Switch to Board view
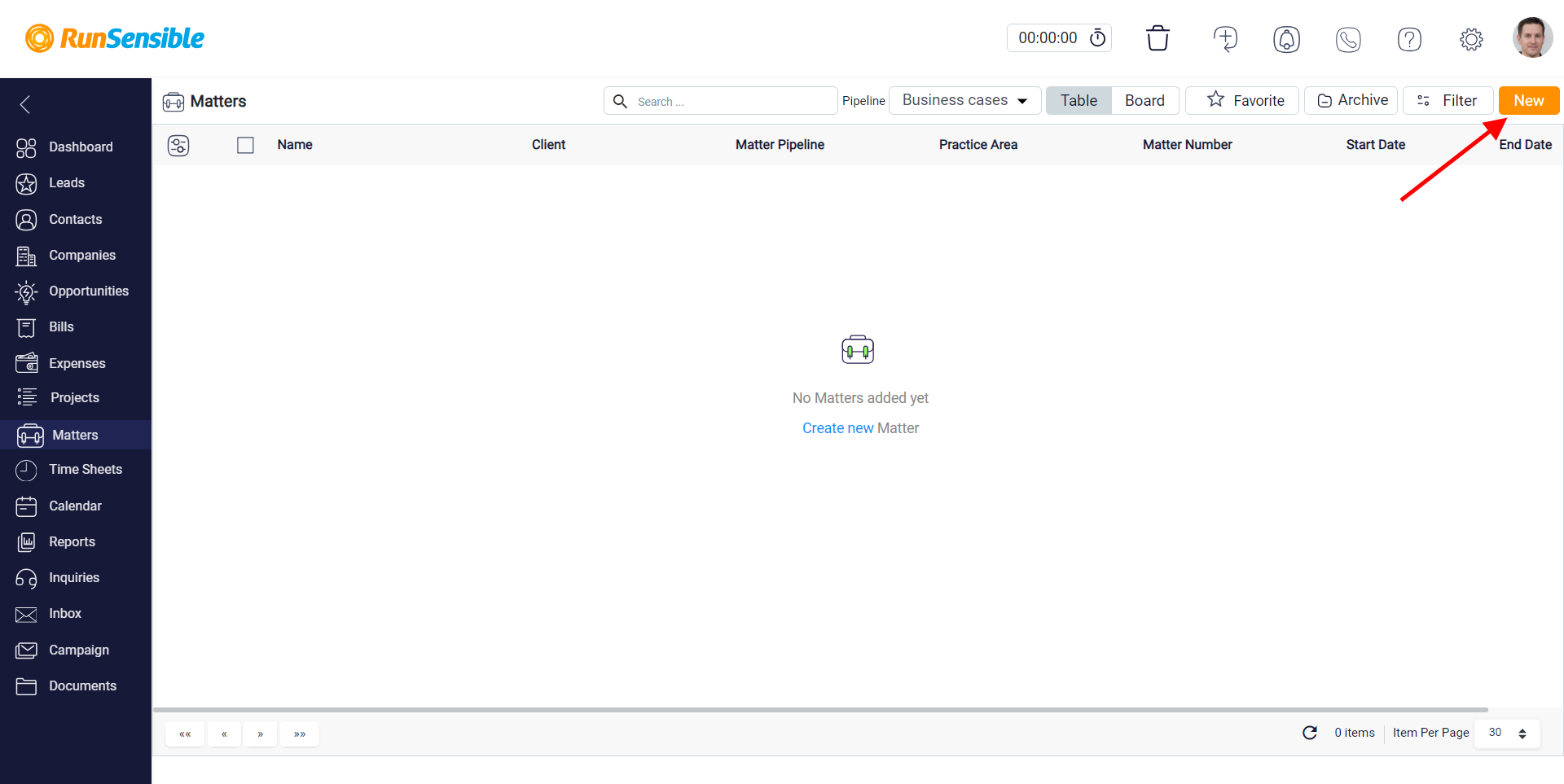Image resolution: width=1564 pixels, height=784 pixels. [x=1144, y=100]
